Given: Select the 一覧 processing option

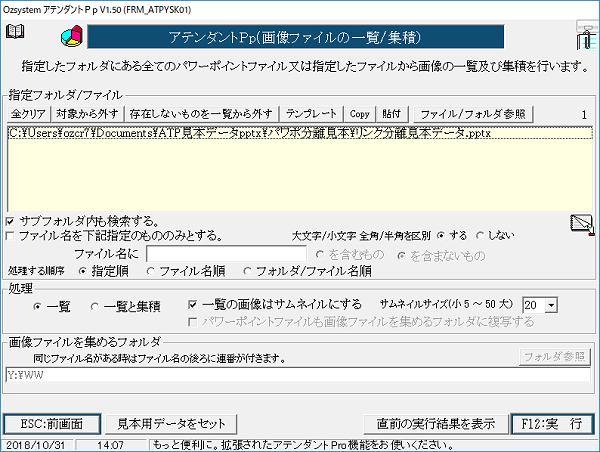Looking at the screenshot, I should tap(38, 306).
